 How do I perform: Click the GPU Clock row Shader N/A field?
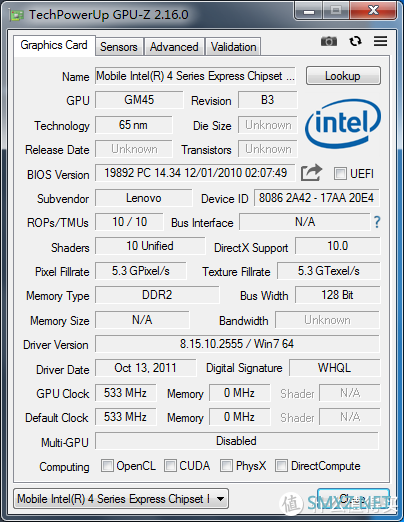click(x=350, y=393)
